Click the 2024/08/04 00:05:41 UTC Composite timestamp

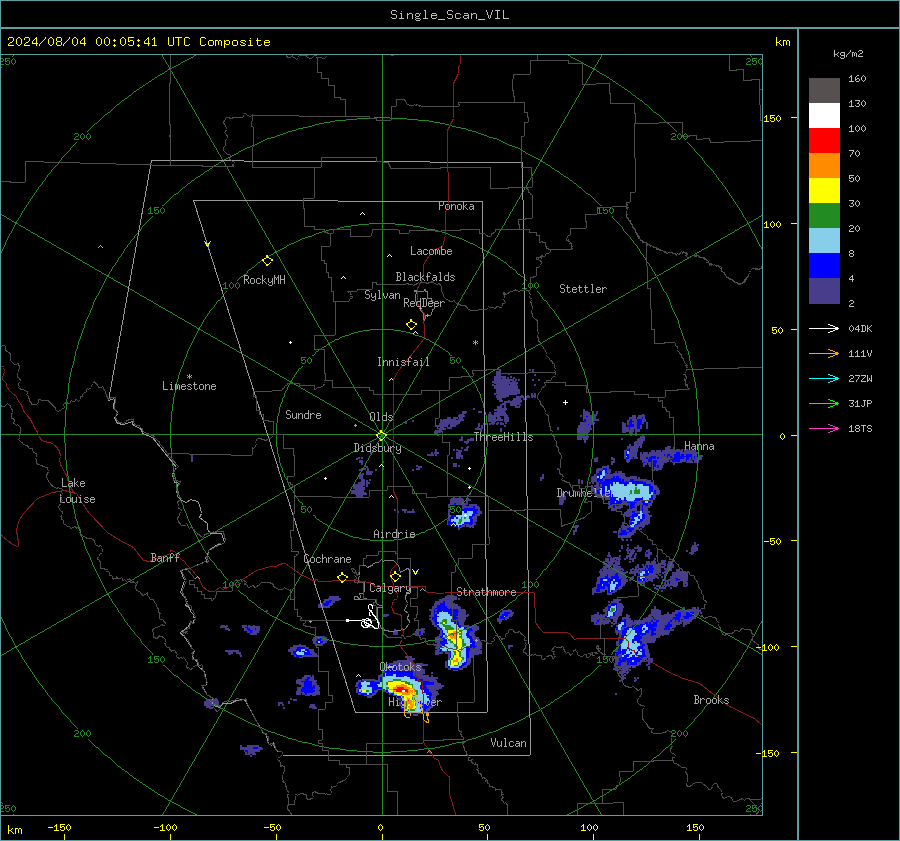pyautogui.click(x=138, y=42)
